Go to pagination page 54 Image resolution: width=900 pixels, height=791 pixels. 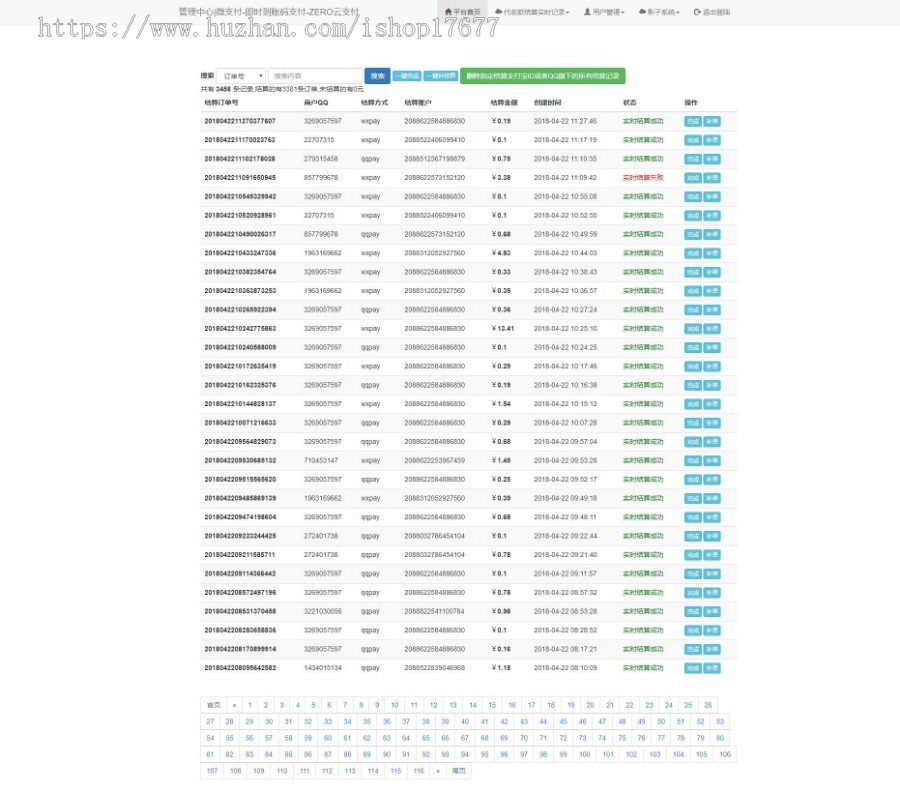[x=210, y=738]
